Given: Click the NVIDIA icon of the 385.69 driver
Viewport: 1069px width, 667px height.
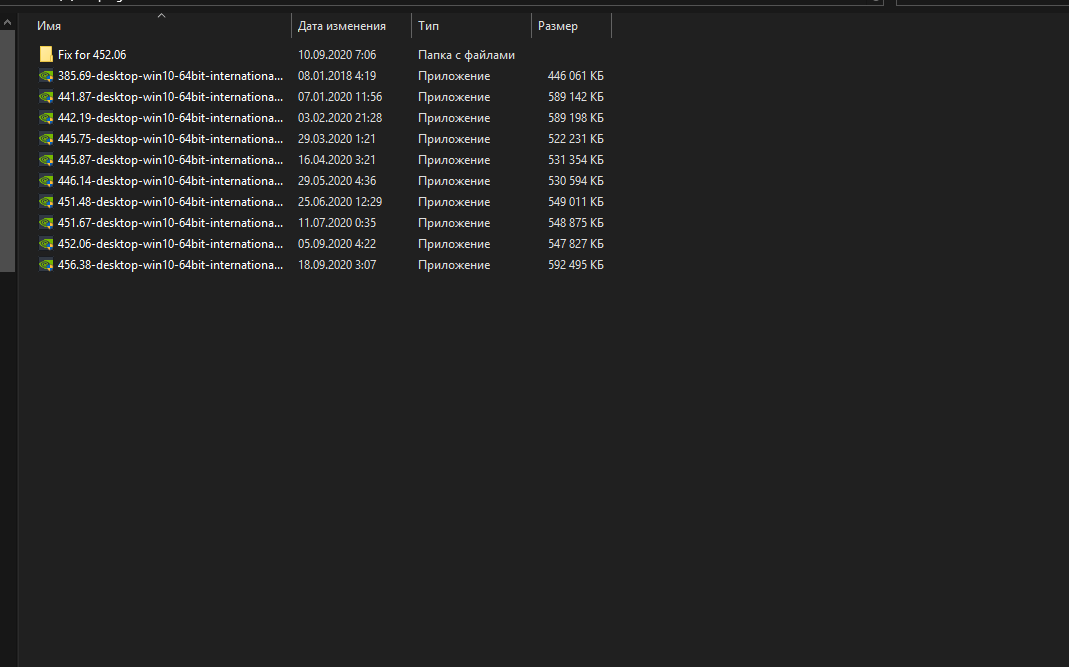Looking at the screenshot, I should click(x=46, y=76).
